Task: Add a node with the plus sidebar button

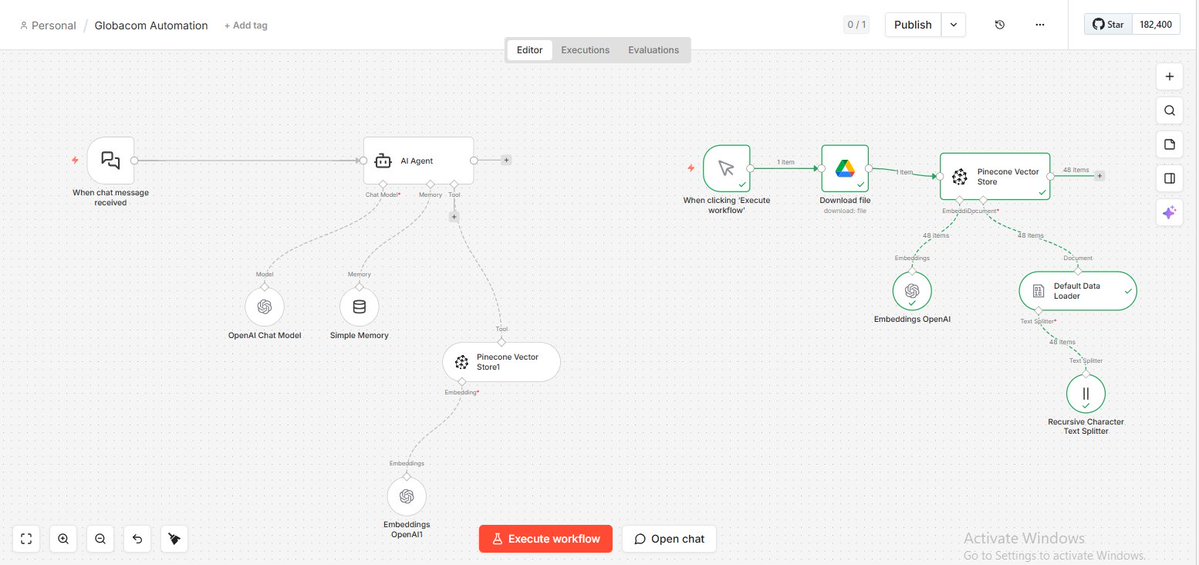Action: [1169, 76]
